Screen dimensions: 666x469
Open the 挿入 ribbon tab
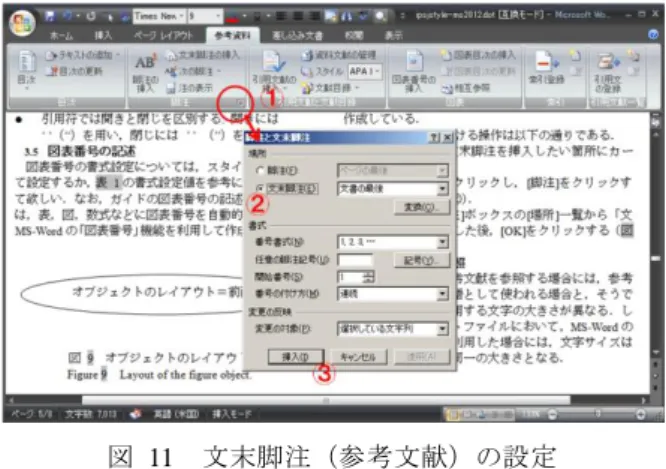point(103,36)
